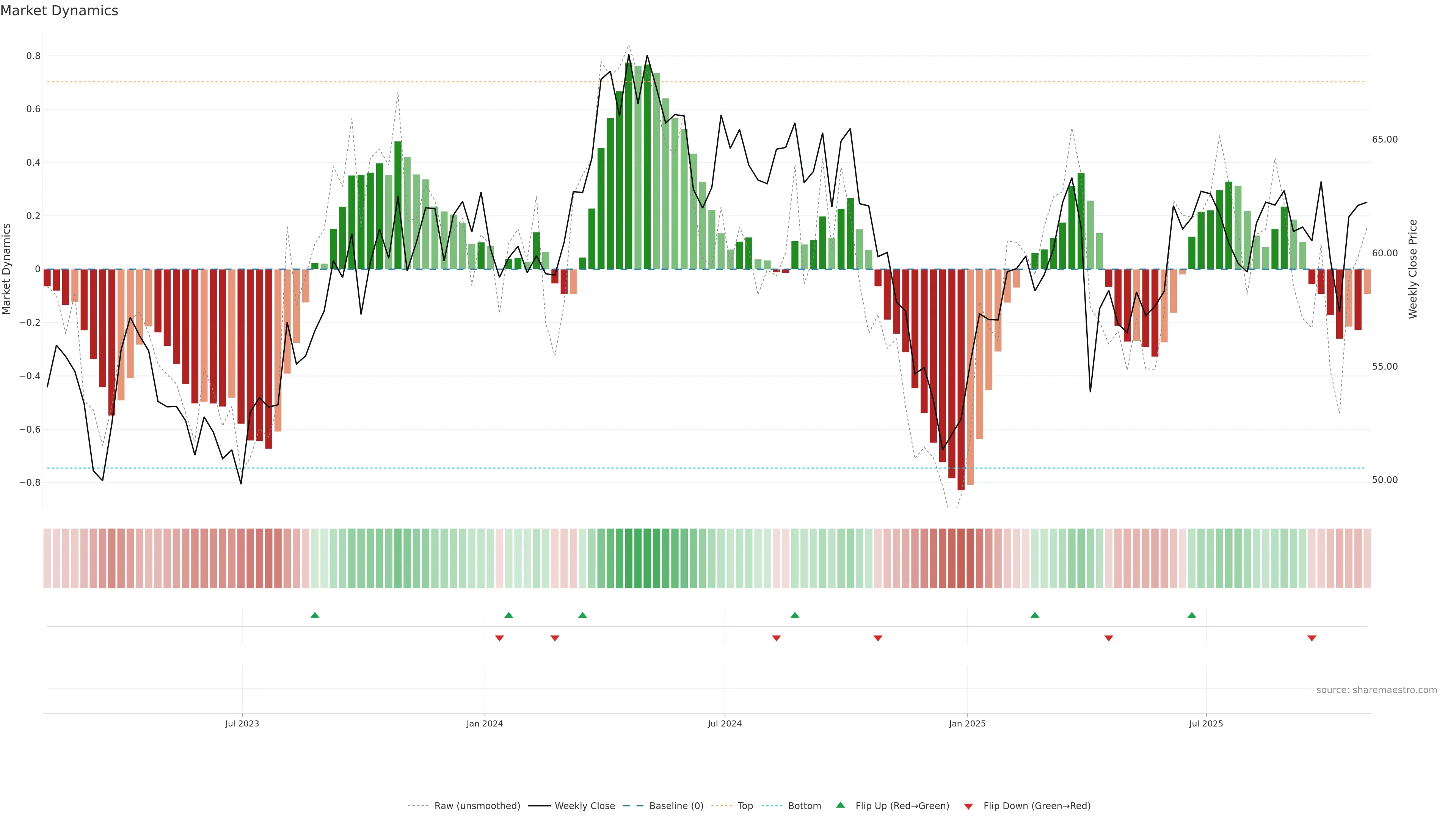The height and width of the screenshot is (819, 1456).
Task: Click the Flip Up triangle in the legend
Action: (841, 805)
